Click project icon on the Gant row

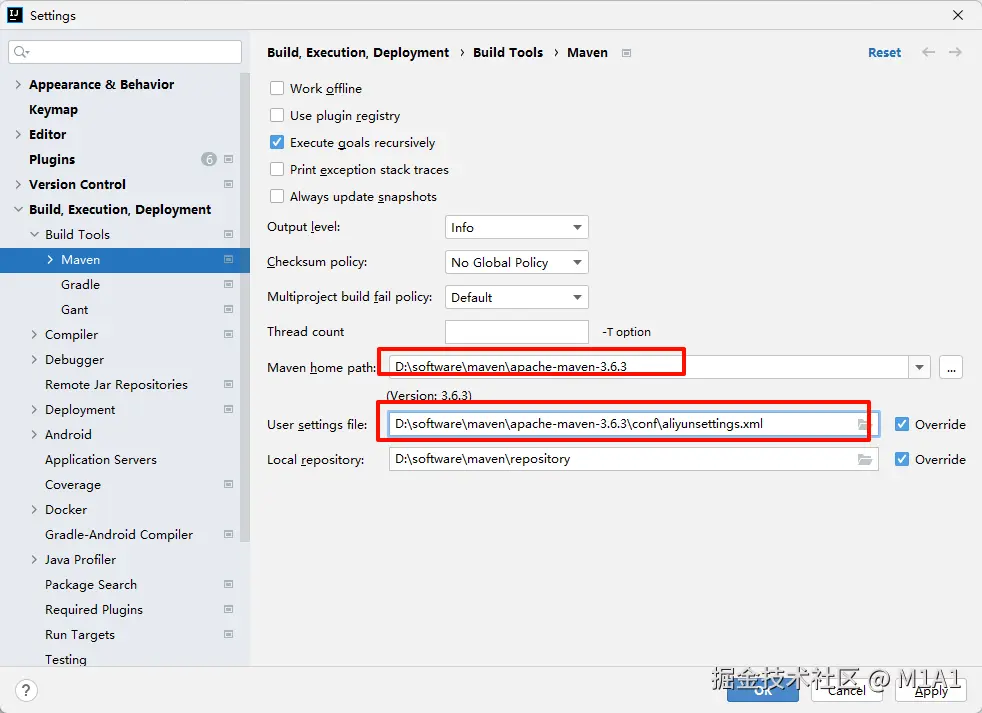click(x=229, y=310)
